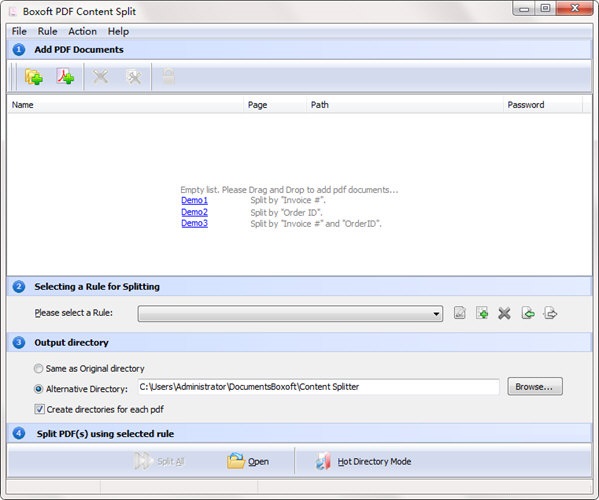Click the Open folder icon at bottom
This screenshot has width=599, height=500.
(x=236, y=461)
